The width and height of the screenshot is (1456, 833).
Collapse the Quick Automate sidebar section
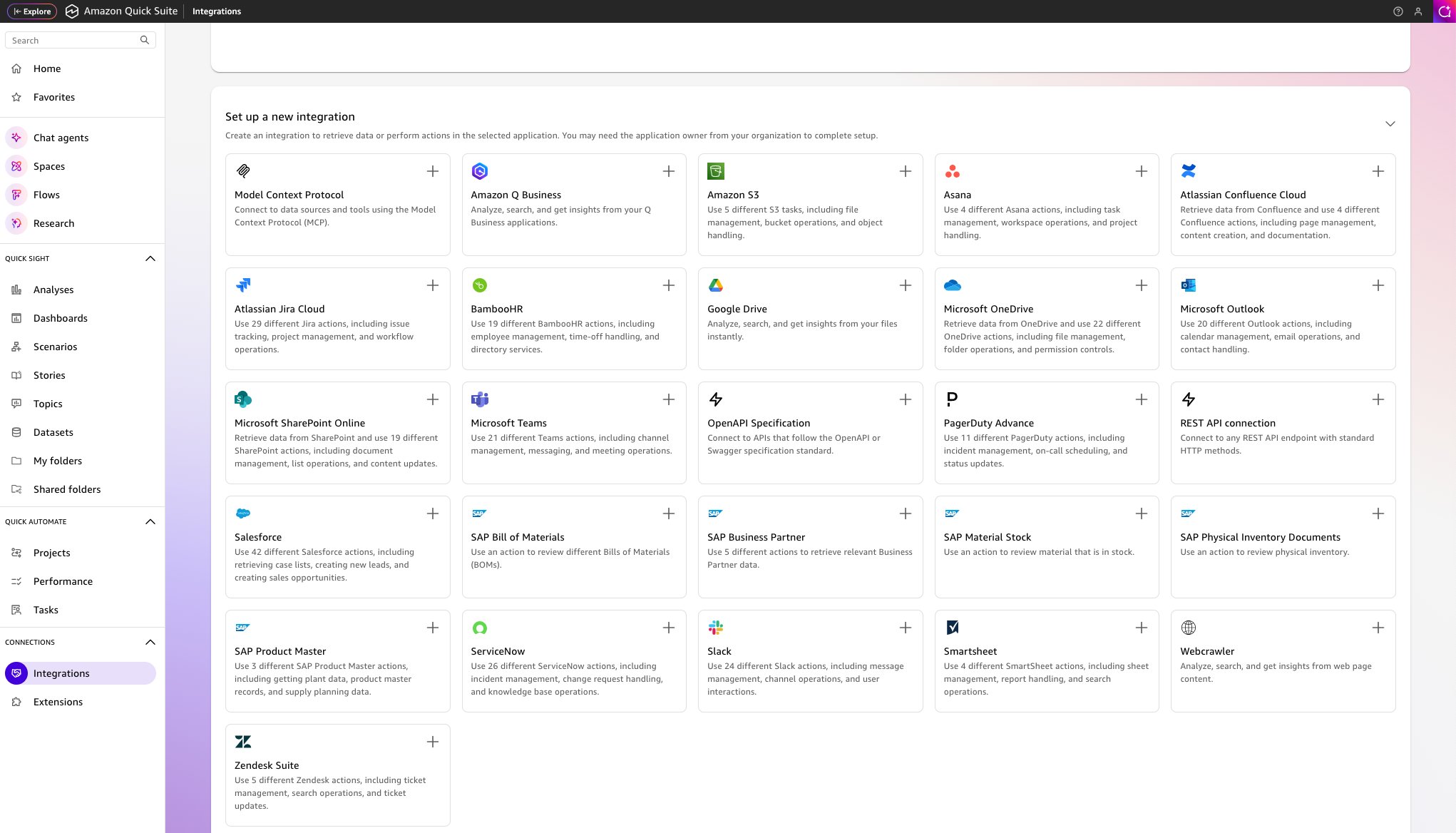coord(150,521)
